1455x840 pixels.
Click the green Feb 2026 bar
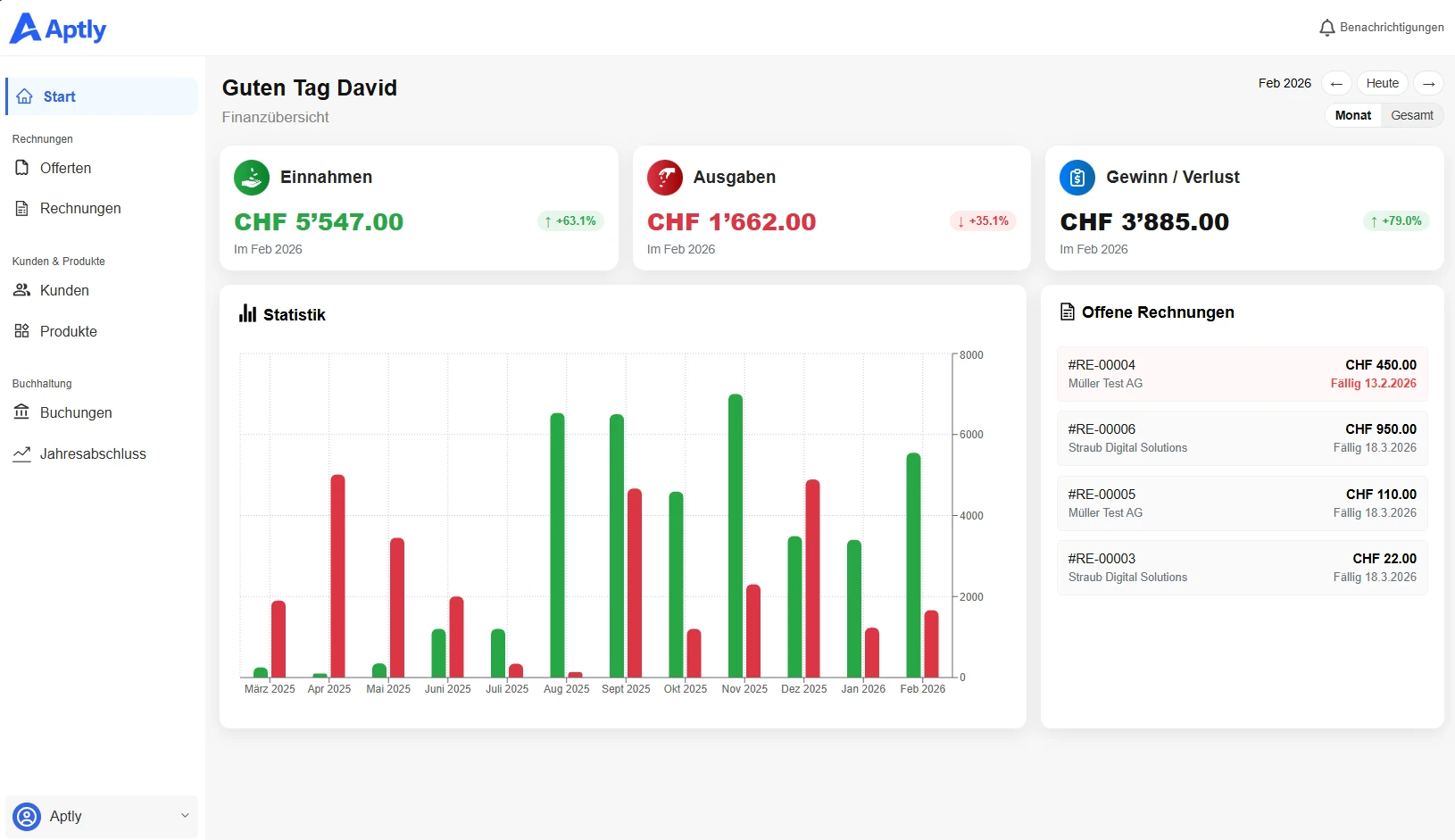[x=913, y=565]
